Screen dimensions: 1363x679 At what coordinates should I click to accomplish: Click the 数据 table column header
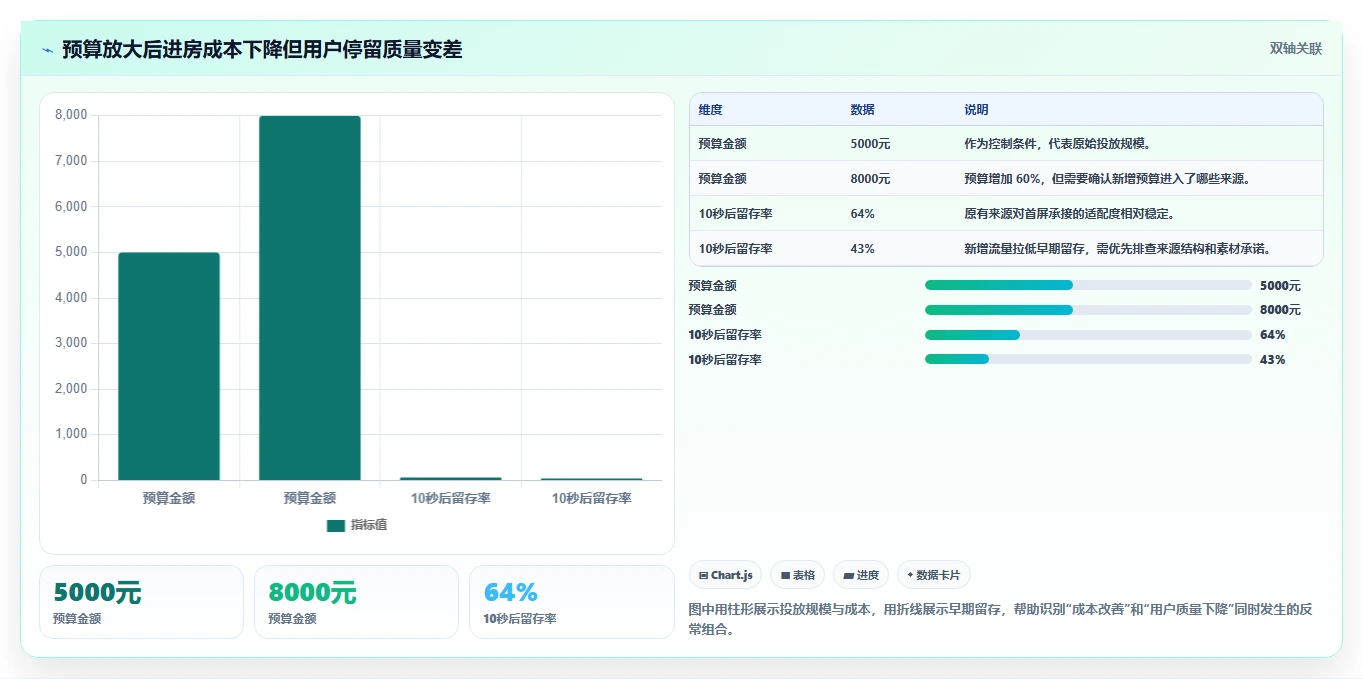tap(862, 110)
